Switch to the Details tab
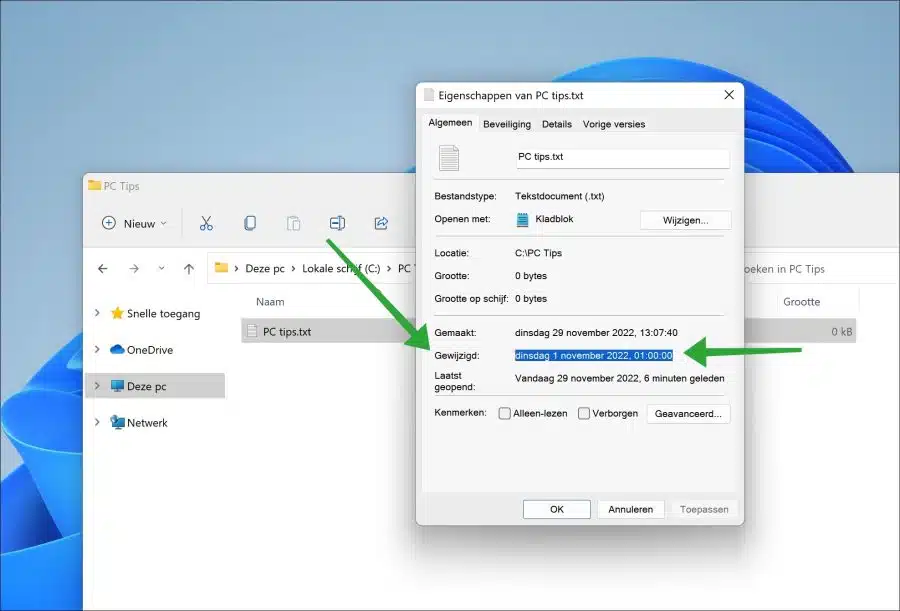 point(557,124)
